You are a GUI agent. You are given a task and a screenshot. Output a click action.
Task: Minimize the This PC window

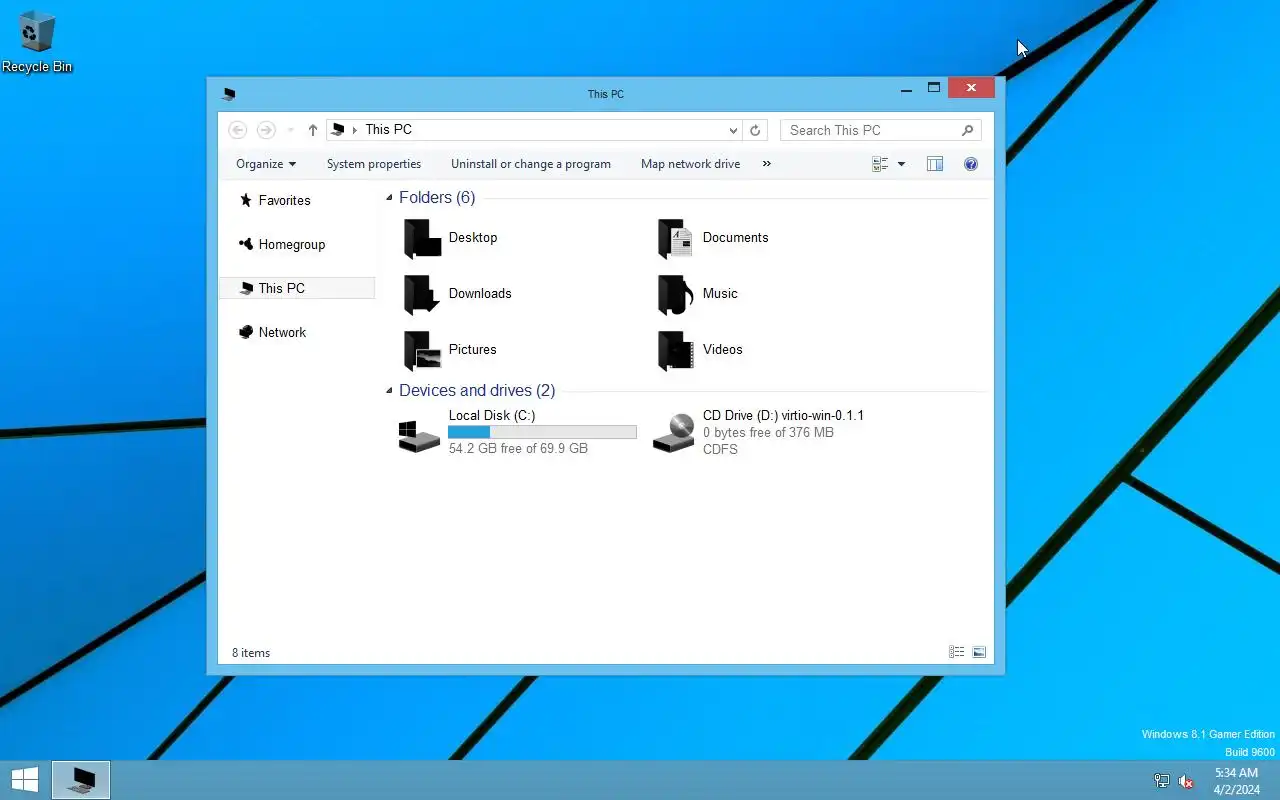(x=906, y=89)
